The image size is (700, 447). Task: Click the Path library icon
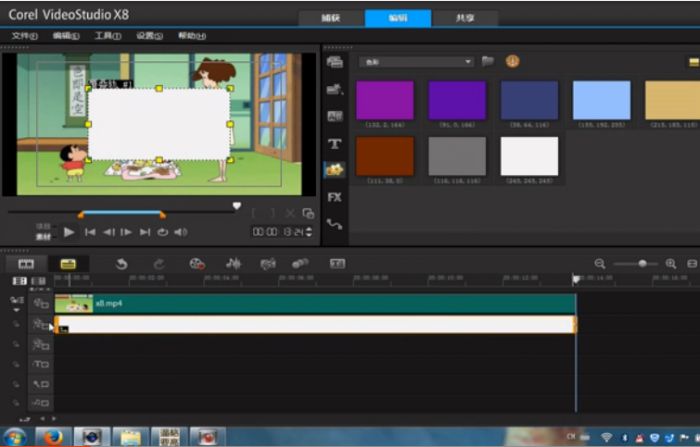coord(335,225)
